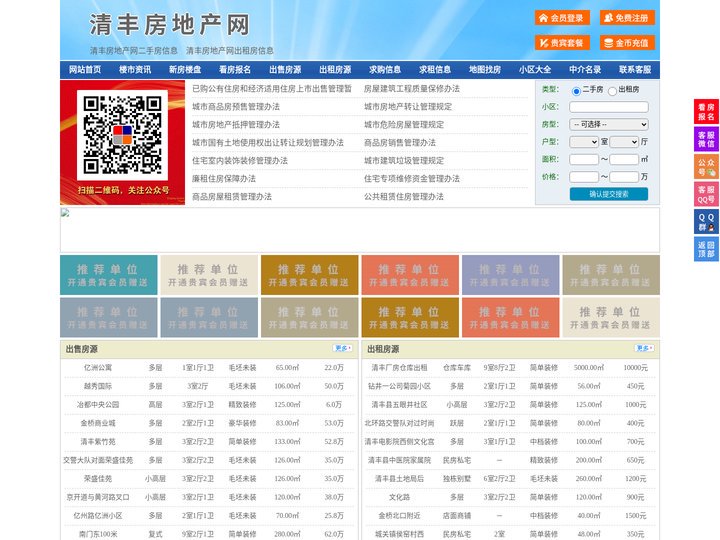This screenshot has width=720, height=540.
Task: Open 房屋建筑工程质量保修办法 link
Action: [412, 89]
